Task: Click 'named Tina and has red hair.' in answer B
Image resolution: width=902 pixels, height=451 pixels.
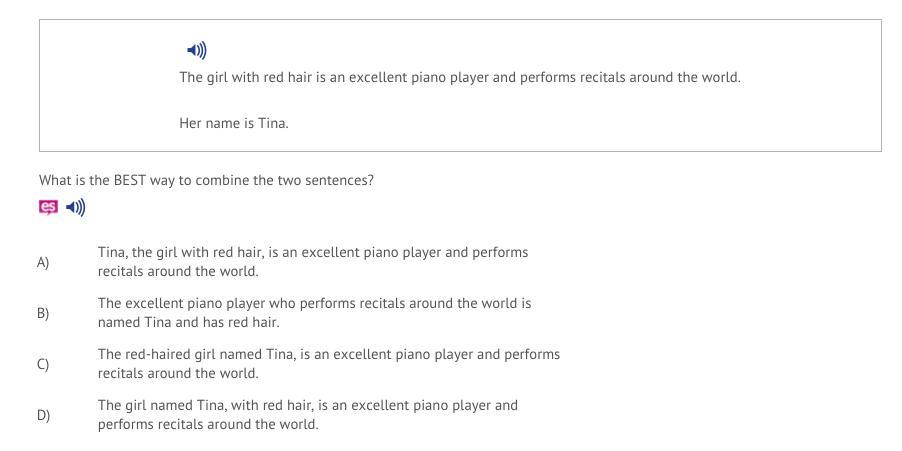Action: pos(188,322)
